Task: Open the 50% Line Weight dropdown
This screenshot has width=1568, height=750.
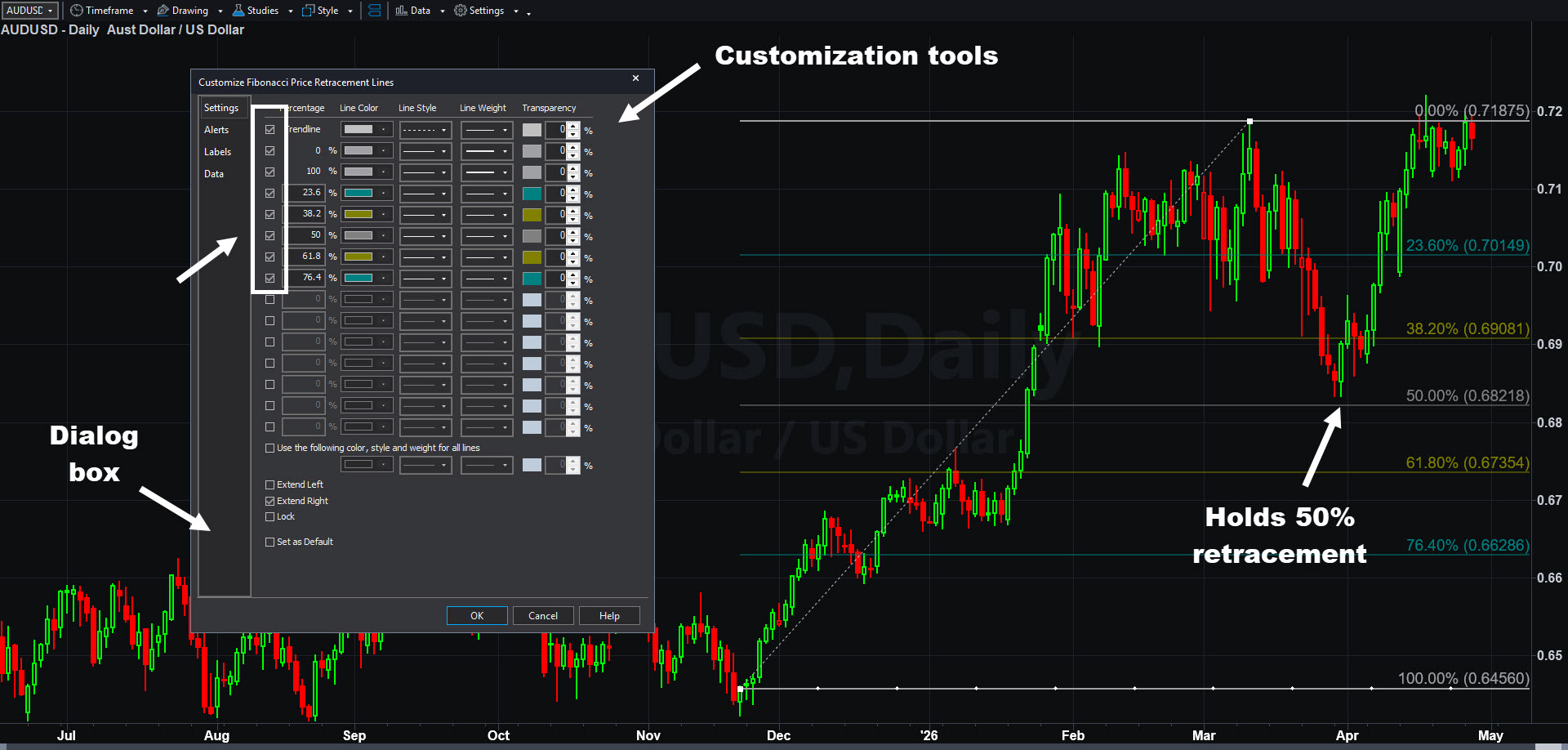Action: click(x=487, y=236)
